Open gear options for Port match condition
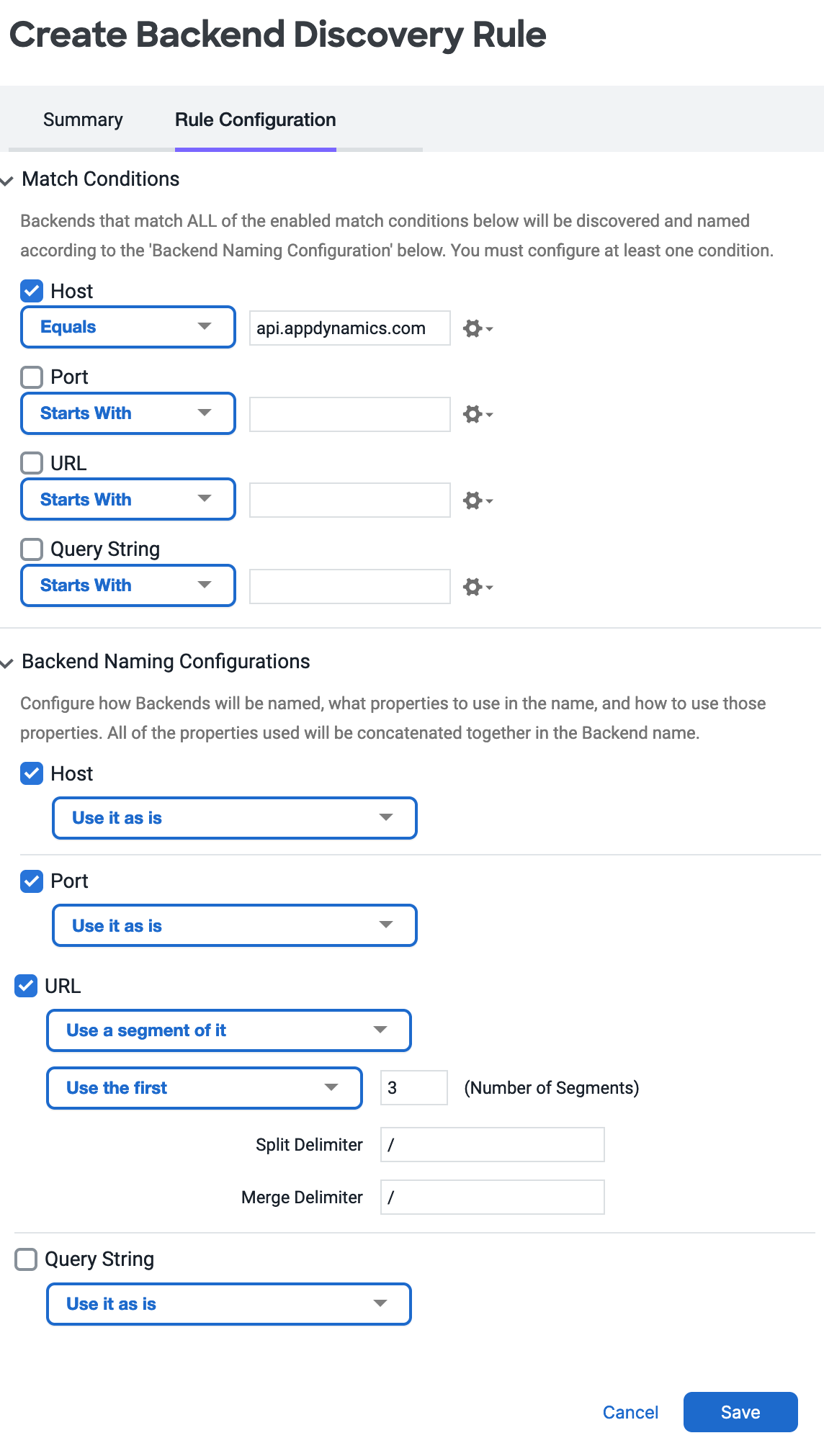Image resolution: width=824 pixels, height=1456 pixels. (x=477, y=414)
